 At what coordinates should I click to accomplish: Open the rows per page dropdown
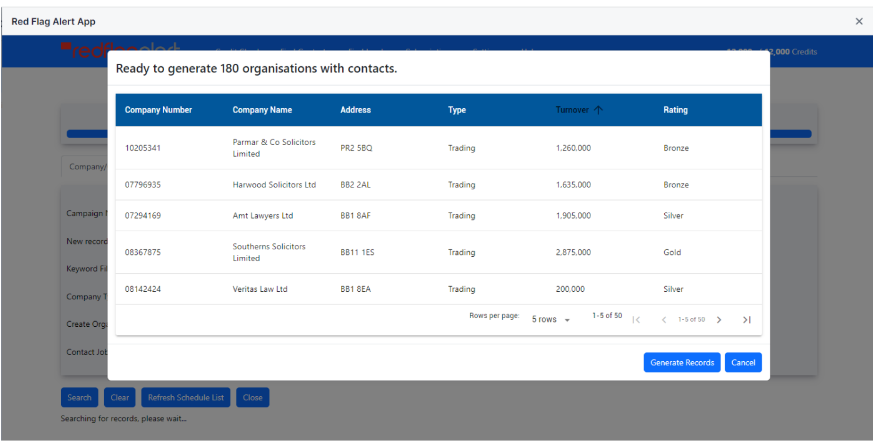(x=551, y=320)
